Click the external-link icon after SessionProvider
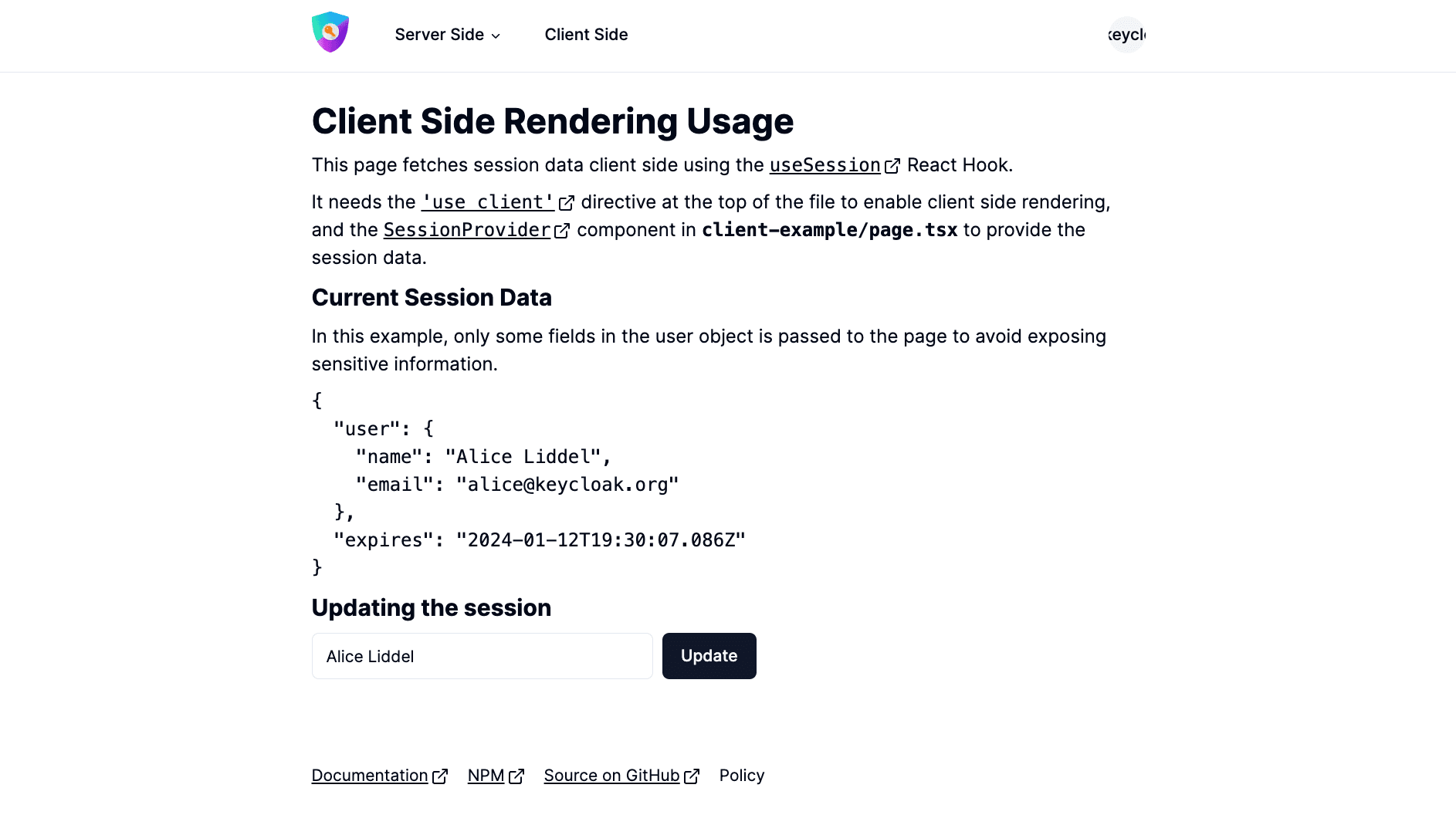Screen dimensions: 1456x815 (562, 231)
